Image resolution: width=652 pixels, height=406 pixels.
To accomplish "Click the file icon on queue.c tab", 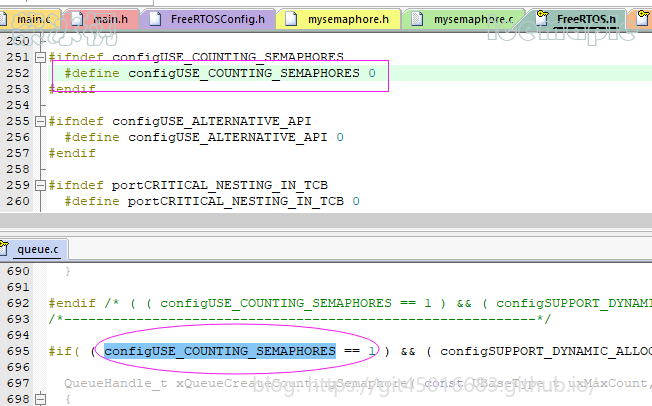I will tap(7, 247).
